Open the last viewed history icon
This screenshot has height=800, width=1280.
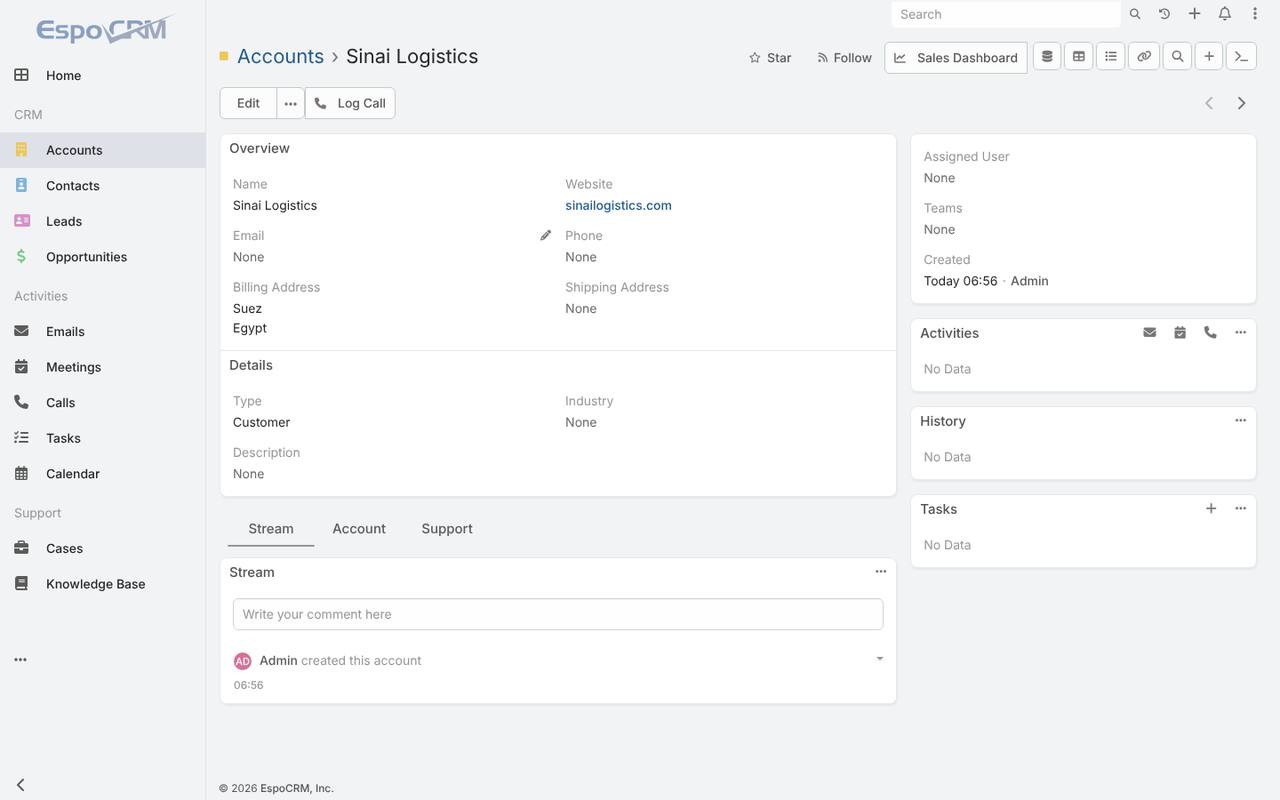coord(1164,14)
